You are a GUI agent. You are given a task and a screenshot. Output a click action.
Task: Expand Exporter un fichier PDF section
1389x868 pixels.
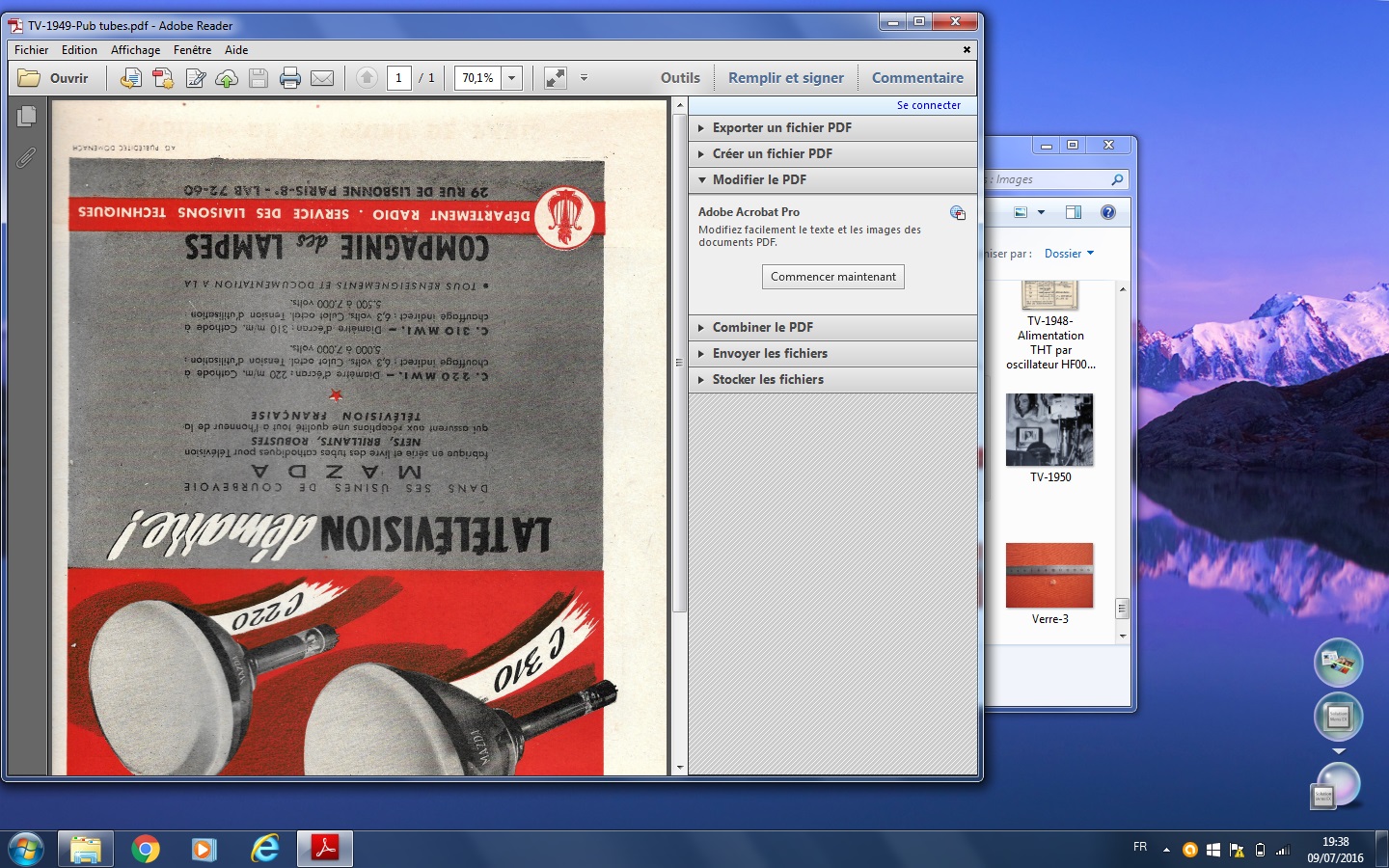point(832,128)
